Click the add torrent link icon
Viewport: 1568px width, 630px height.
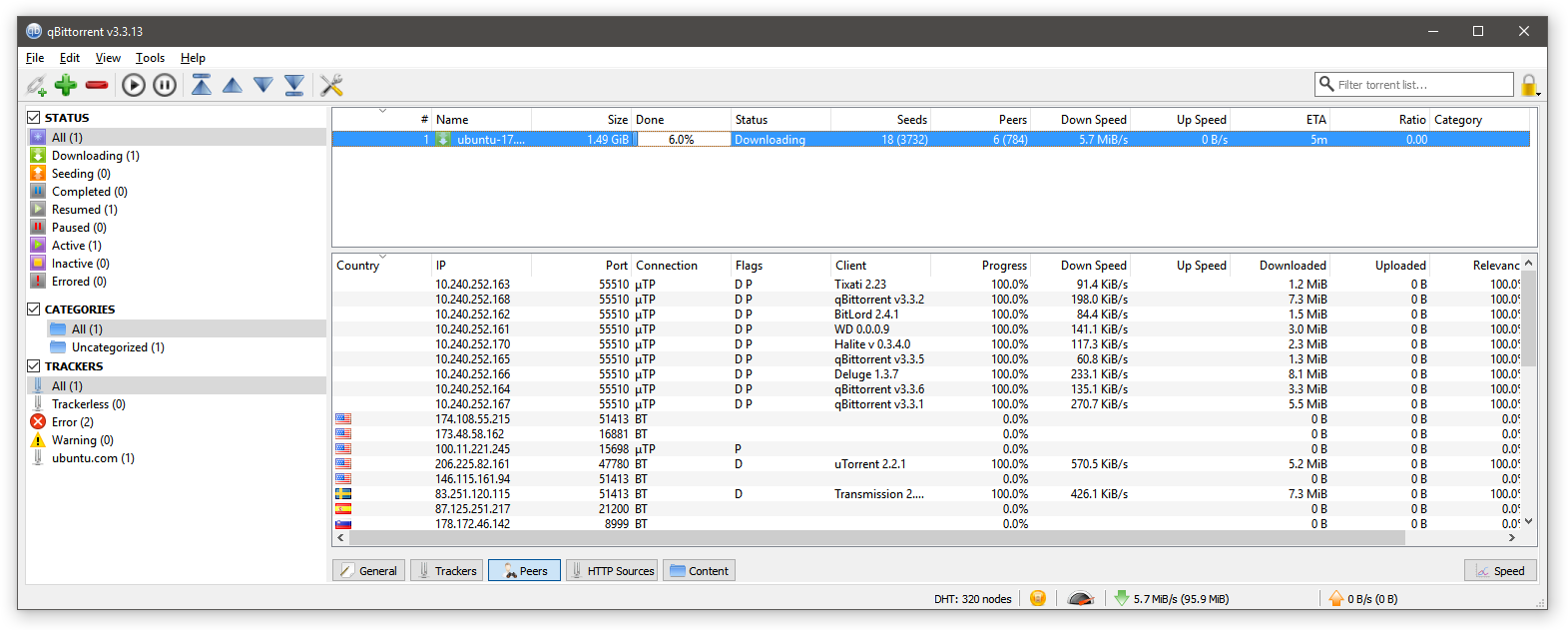click(36, 85)
